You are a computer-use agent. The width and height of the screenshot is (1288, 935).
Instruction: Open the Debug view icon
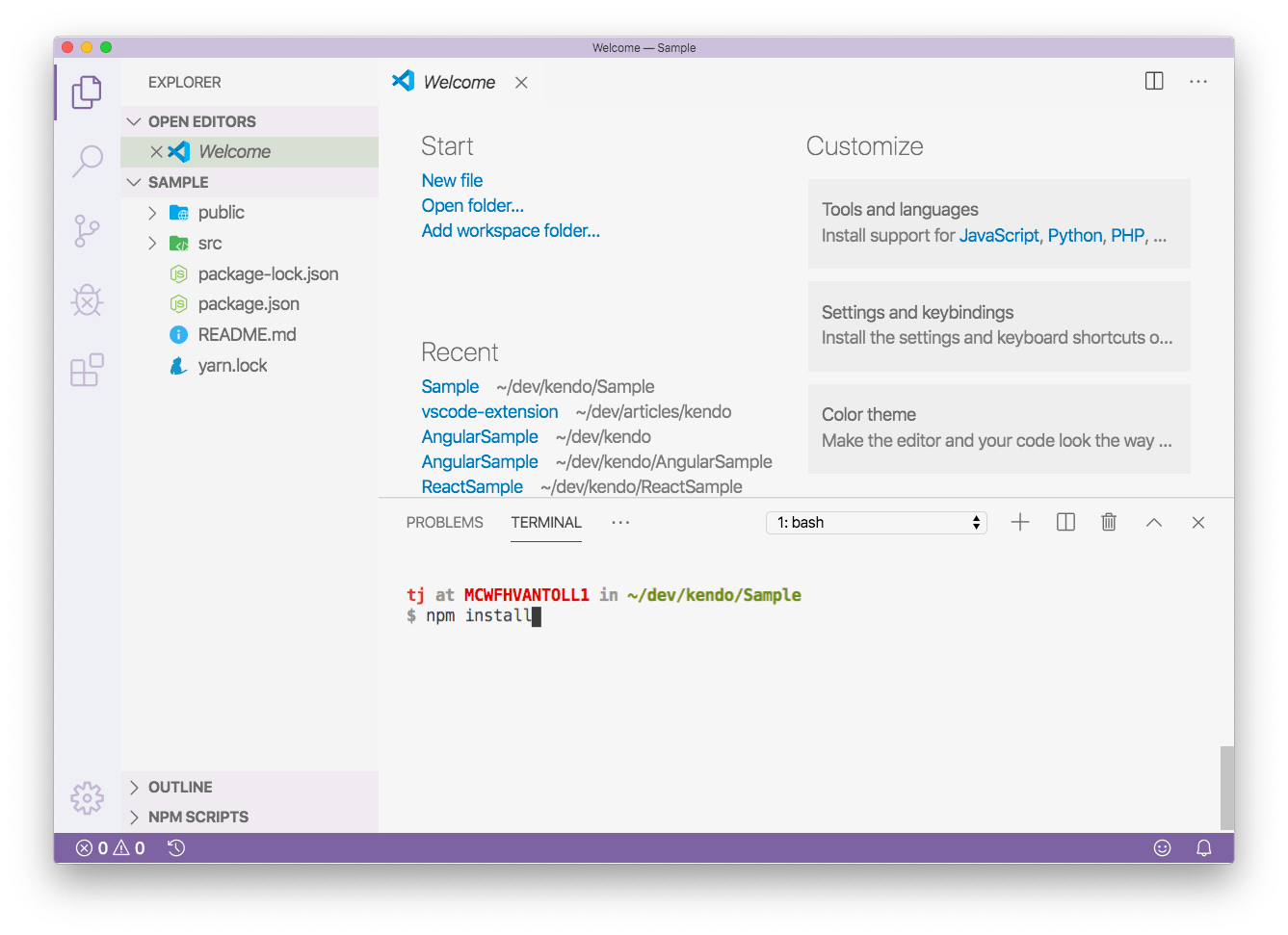[x=87, y=300]
